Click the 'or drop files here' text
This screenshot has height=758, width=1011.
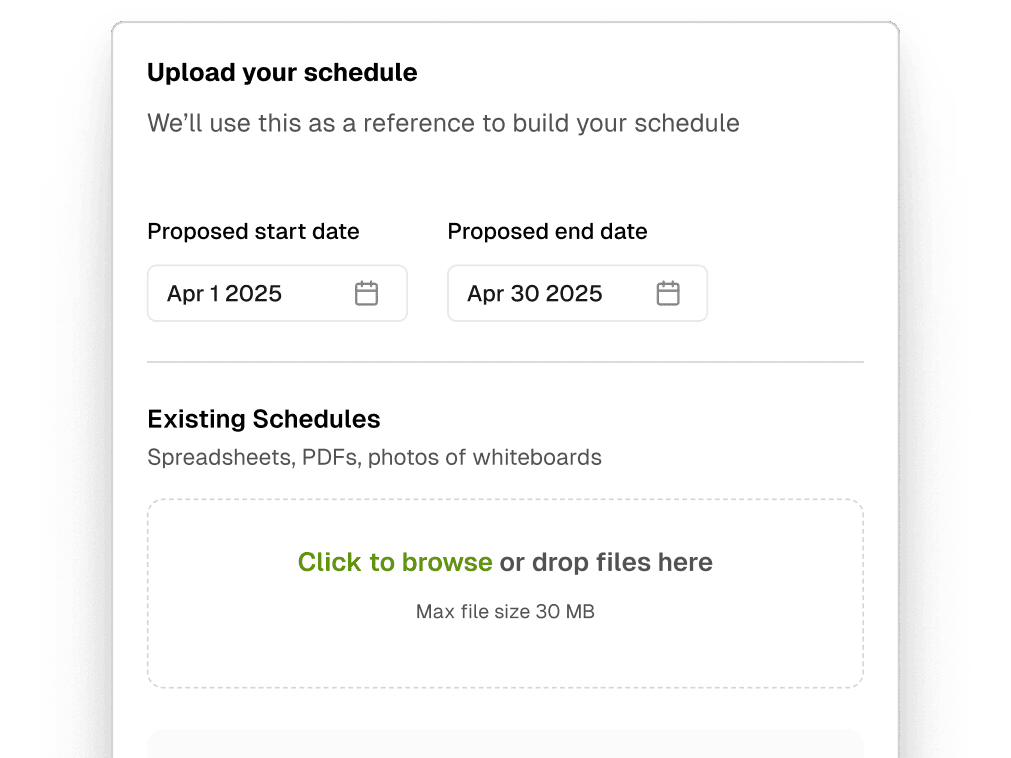tap(606, 562)
